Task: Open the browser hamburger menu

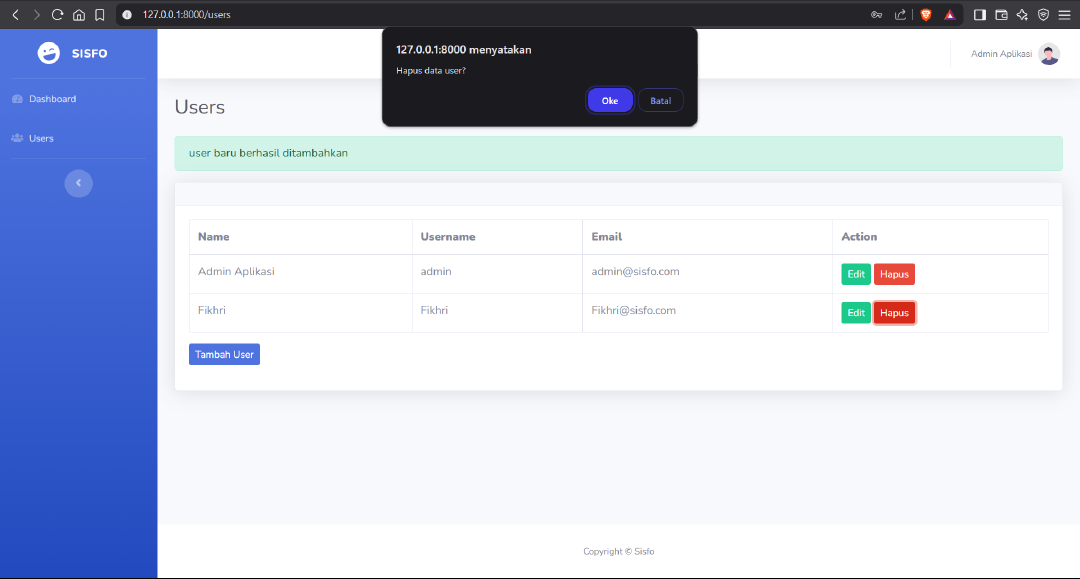Action: [1064, 15]
